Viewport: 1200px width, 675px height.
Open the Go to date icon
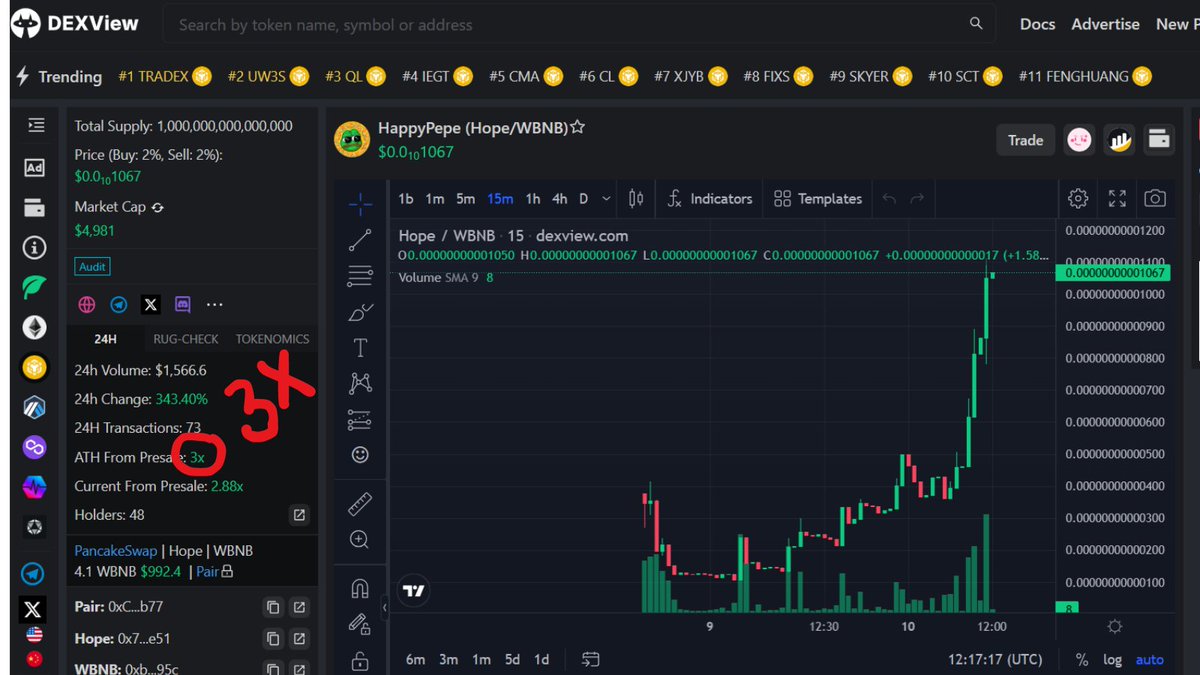pyautogui.click(x=591, y=659)
